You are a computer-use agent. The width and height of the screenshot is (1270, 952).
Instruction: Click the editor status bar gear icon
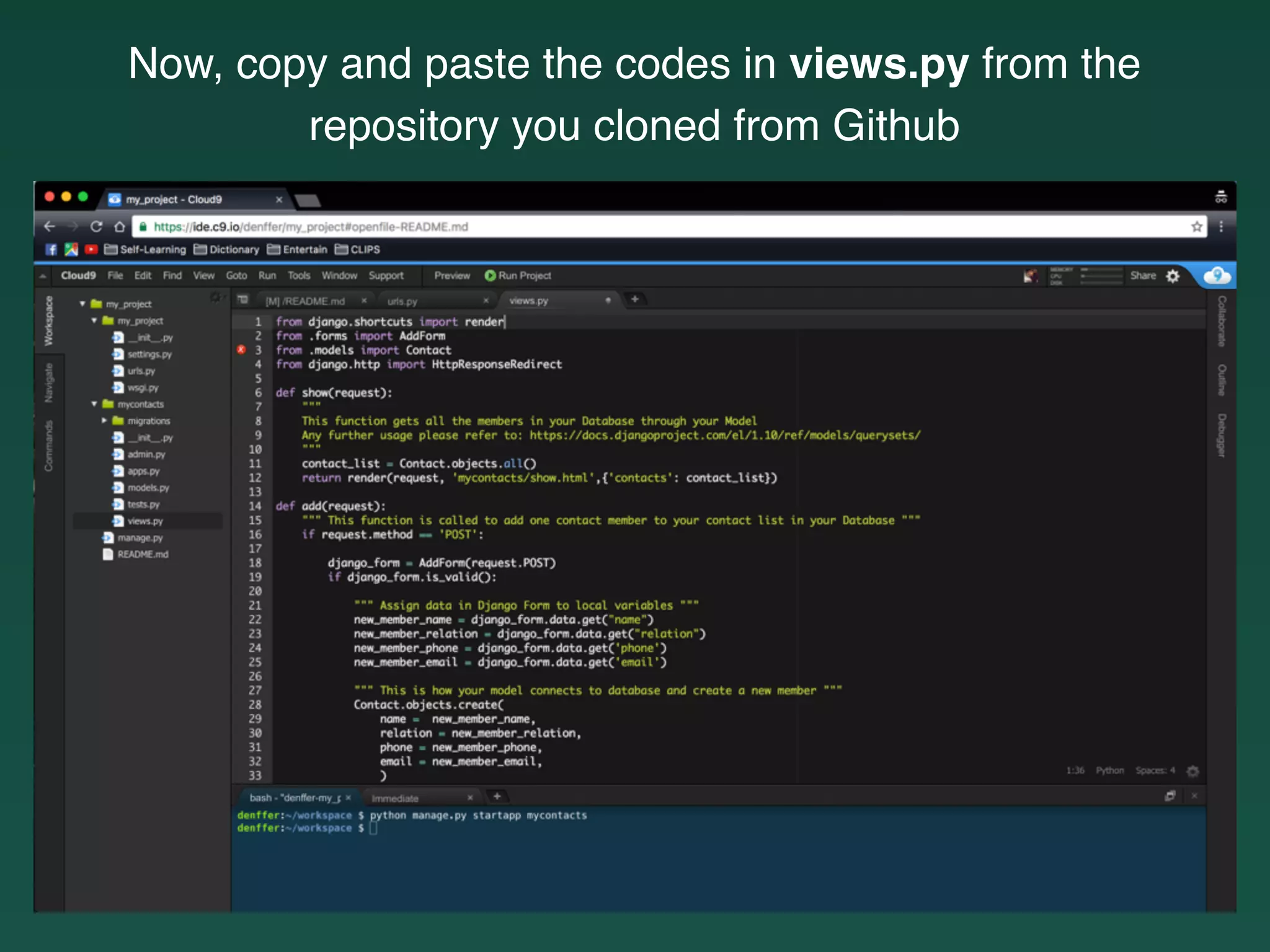click(x=1192, y=771)
